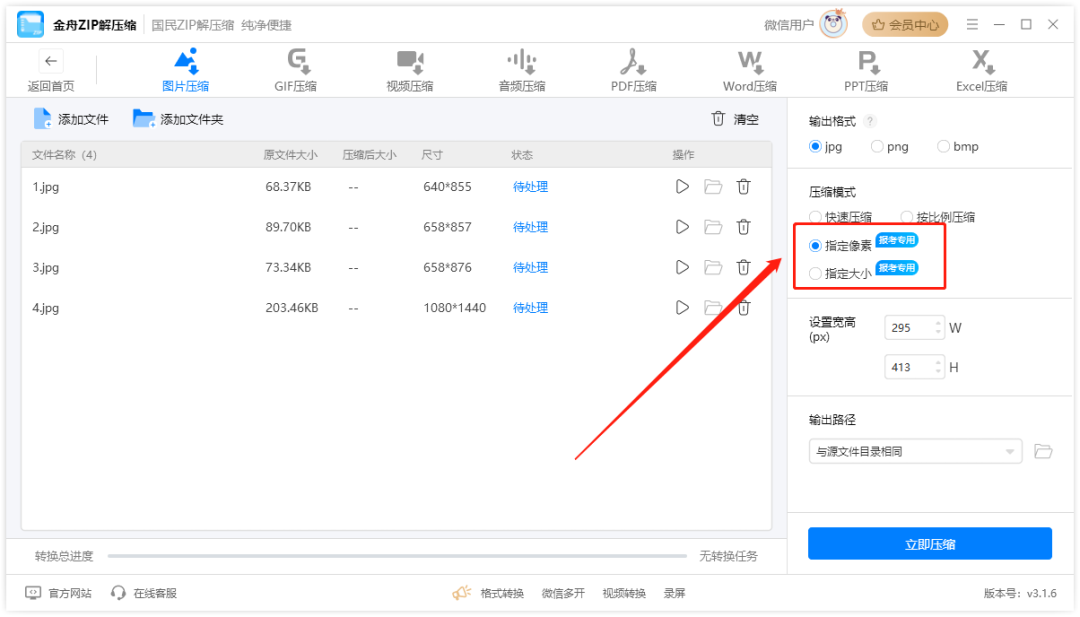This screenshot has width=1080, height=617.
Task: Expand 输出路径 dropdown 与源文件目录相同
Action: point(915,452)
